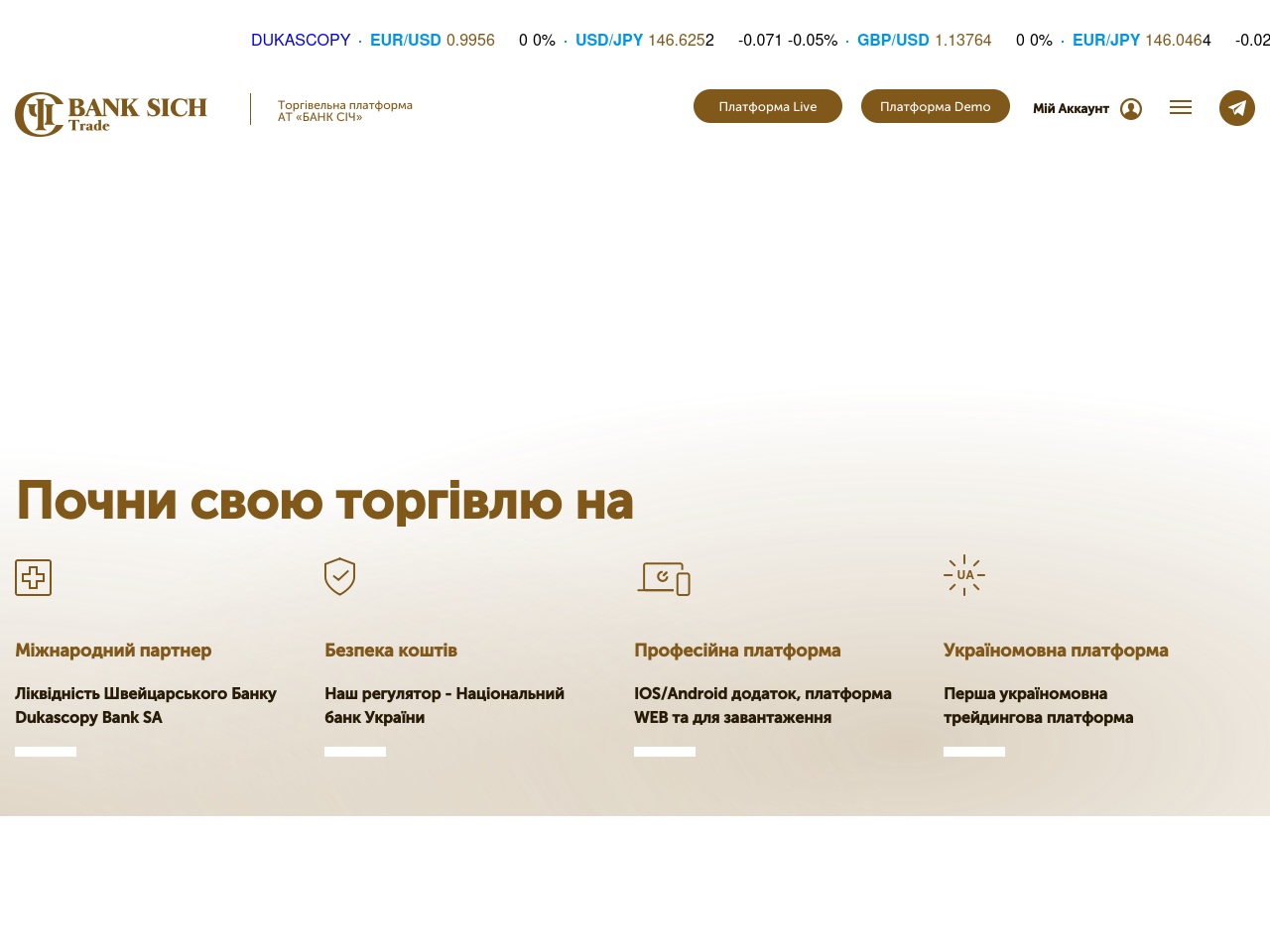Click Торгівельна платформа АТ «БАНК СІЧ» tagline

(x=345, y=111)
